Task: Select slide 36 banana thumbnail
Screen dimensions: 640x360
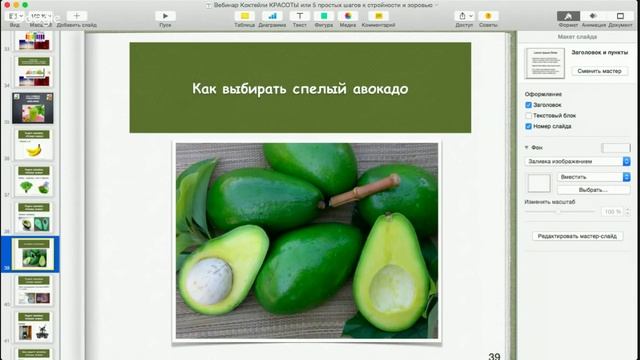Action: coord(34,144)
